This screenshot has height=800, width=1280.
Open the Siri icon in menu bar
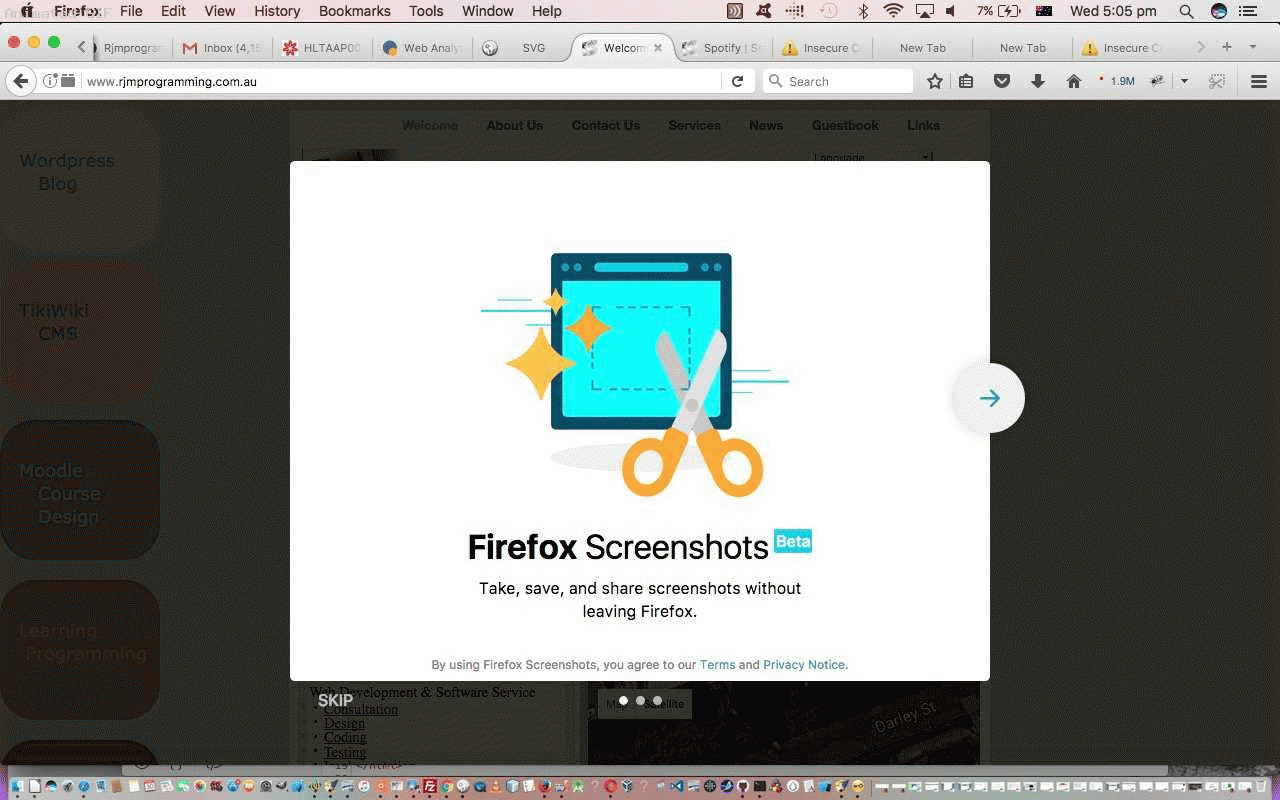click(1219, 11)
